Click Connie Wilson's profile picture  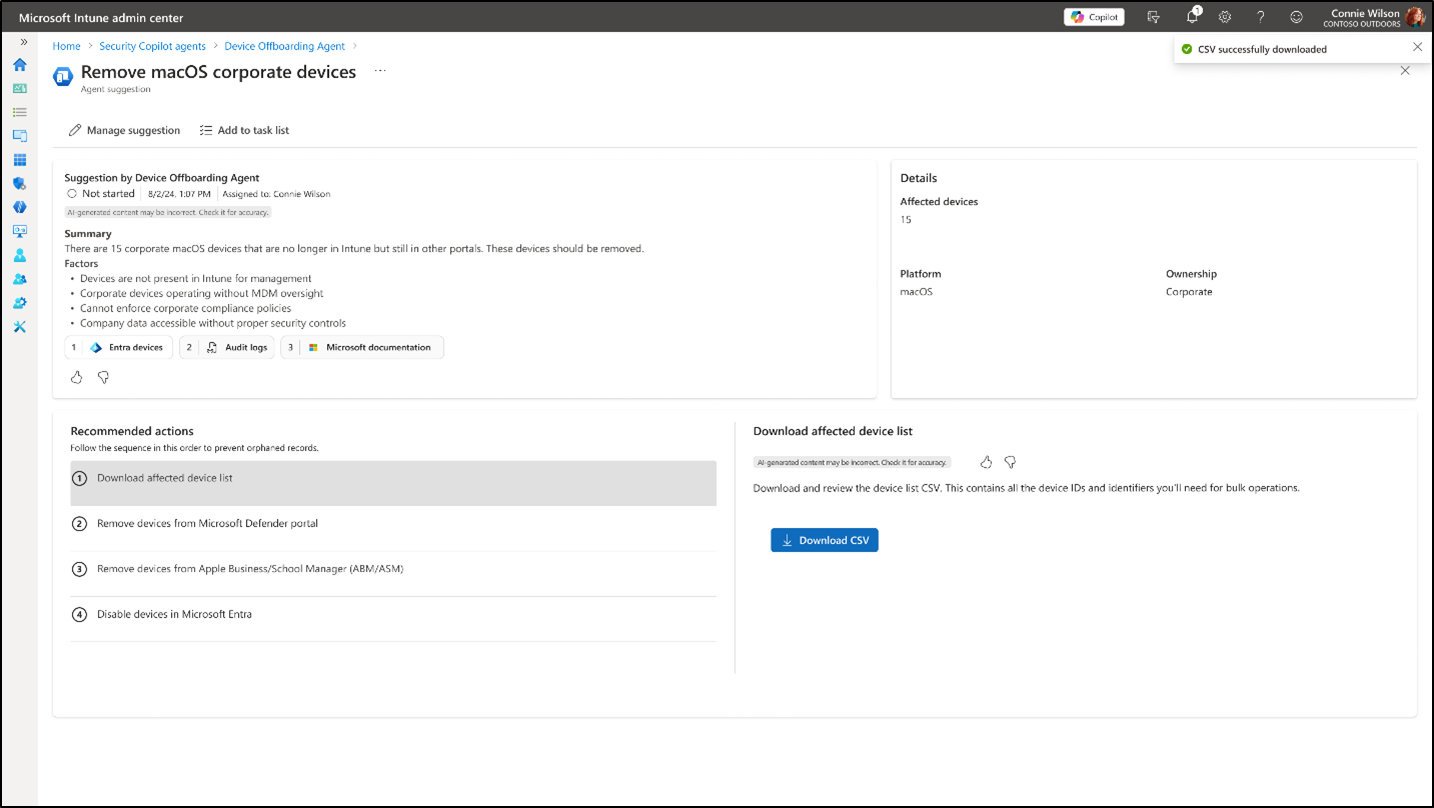(1415, 16)
